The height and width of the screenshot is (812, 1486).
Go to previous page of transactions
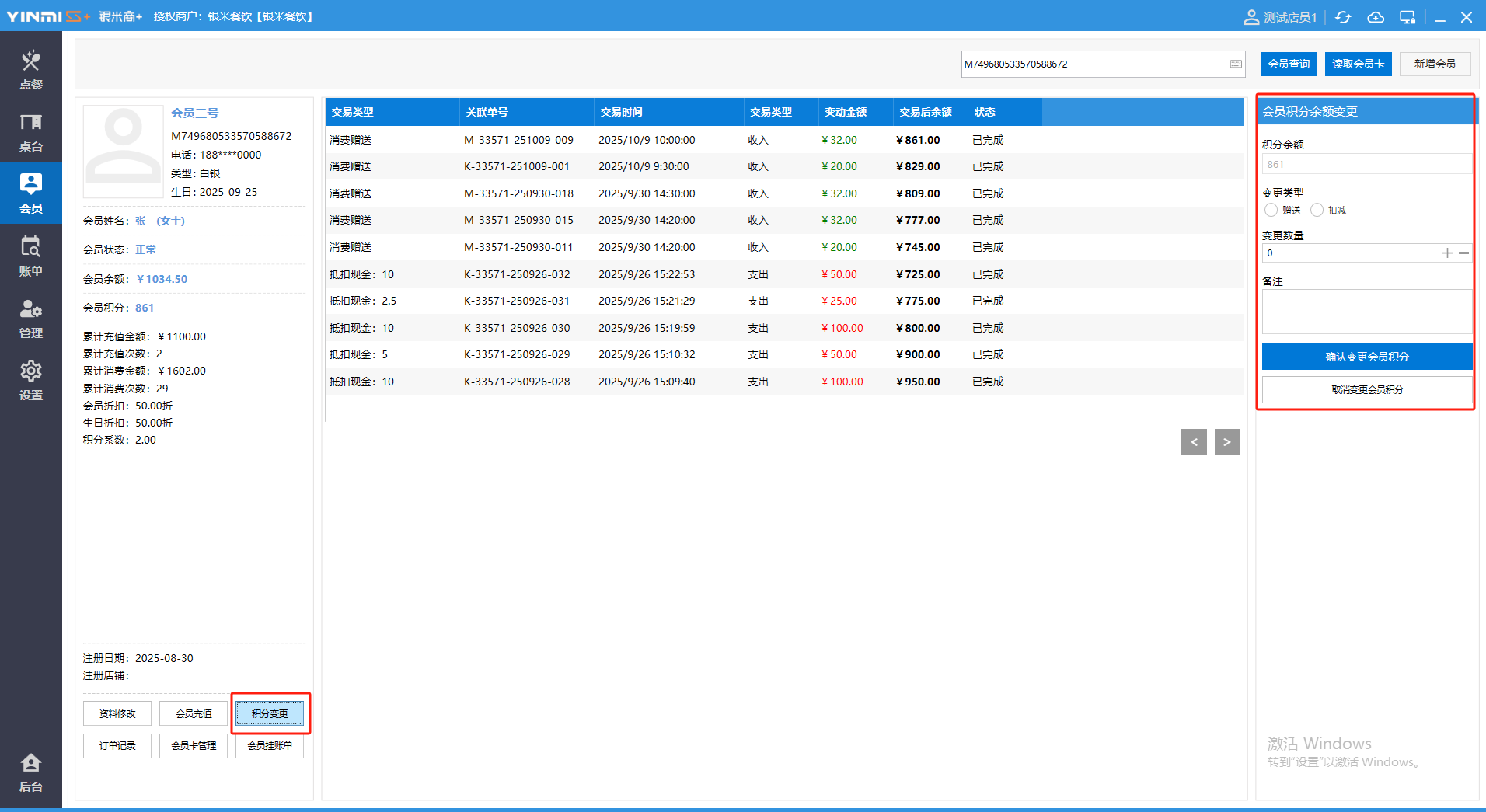1194,442
